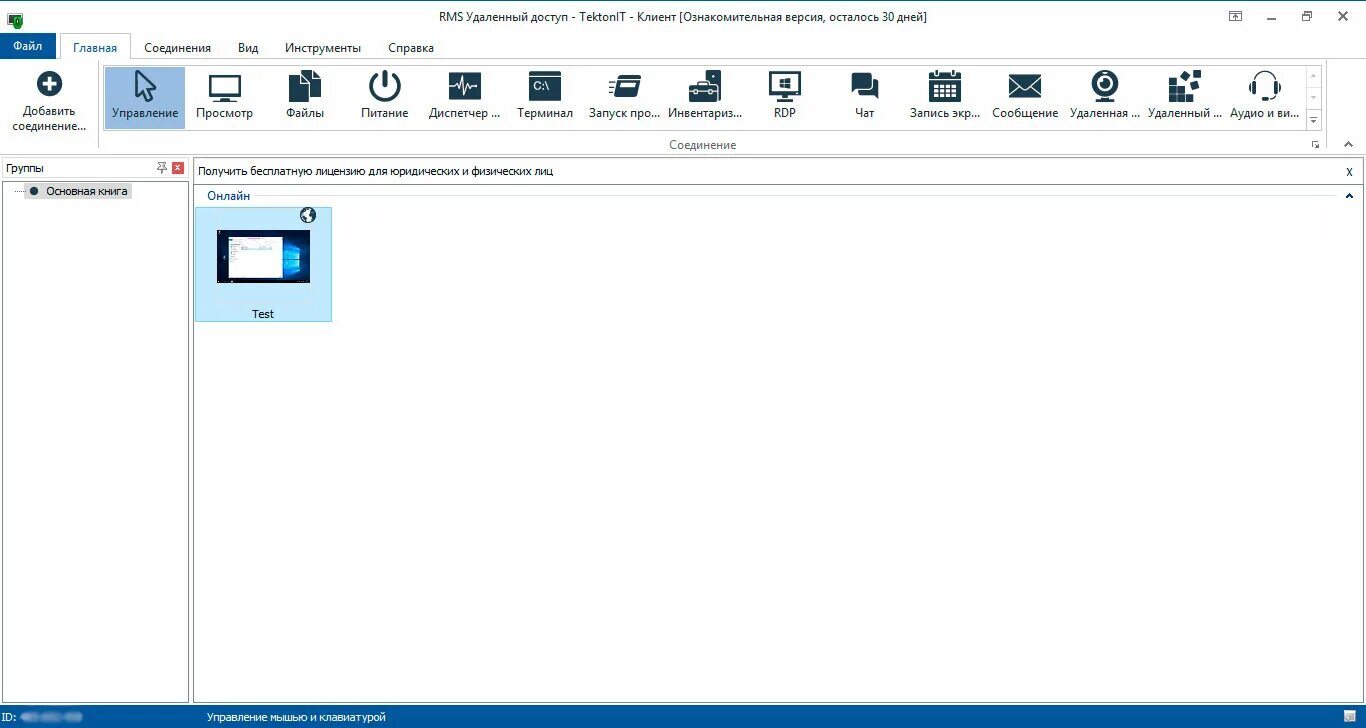
Task: Collapse the Онлайн group section
Action: [x=1349, y=196]
